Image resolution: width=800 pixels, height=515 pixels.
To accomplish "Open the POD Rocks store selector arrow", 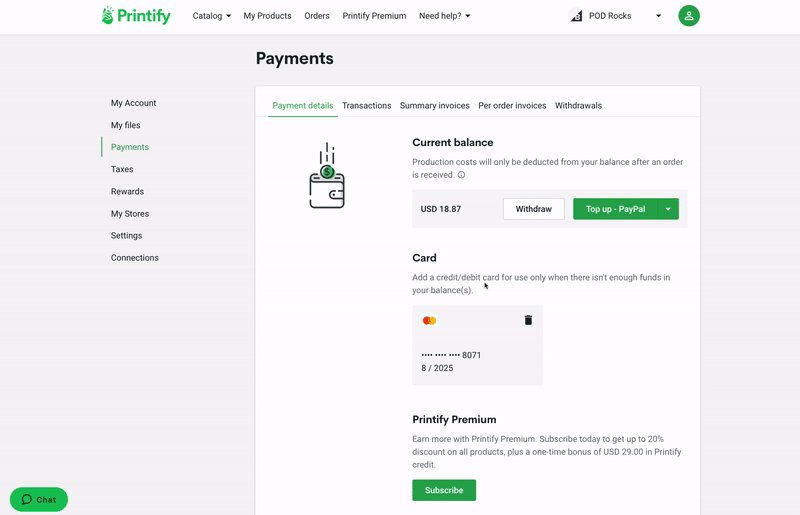I will [x=658, y=16].
